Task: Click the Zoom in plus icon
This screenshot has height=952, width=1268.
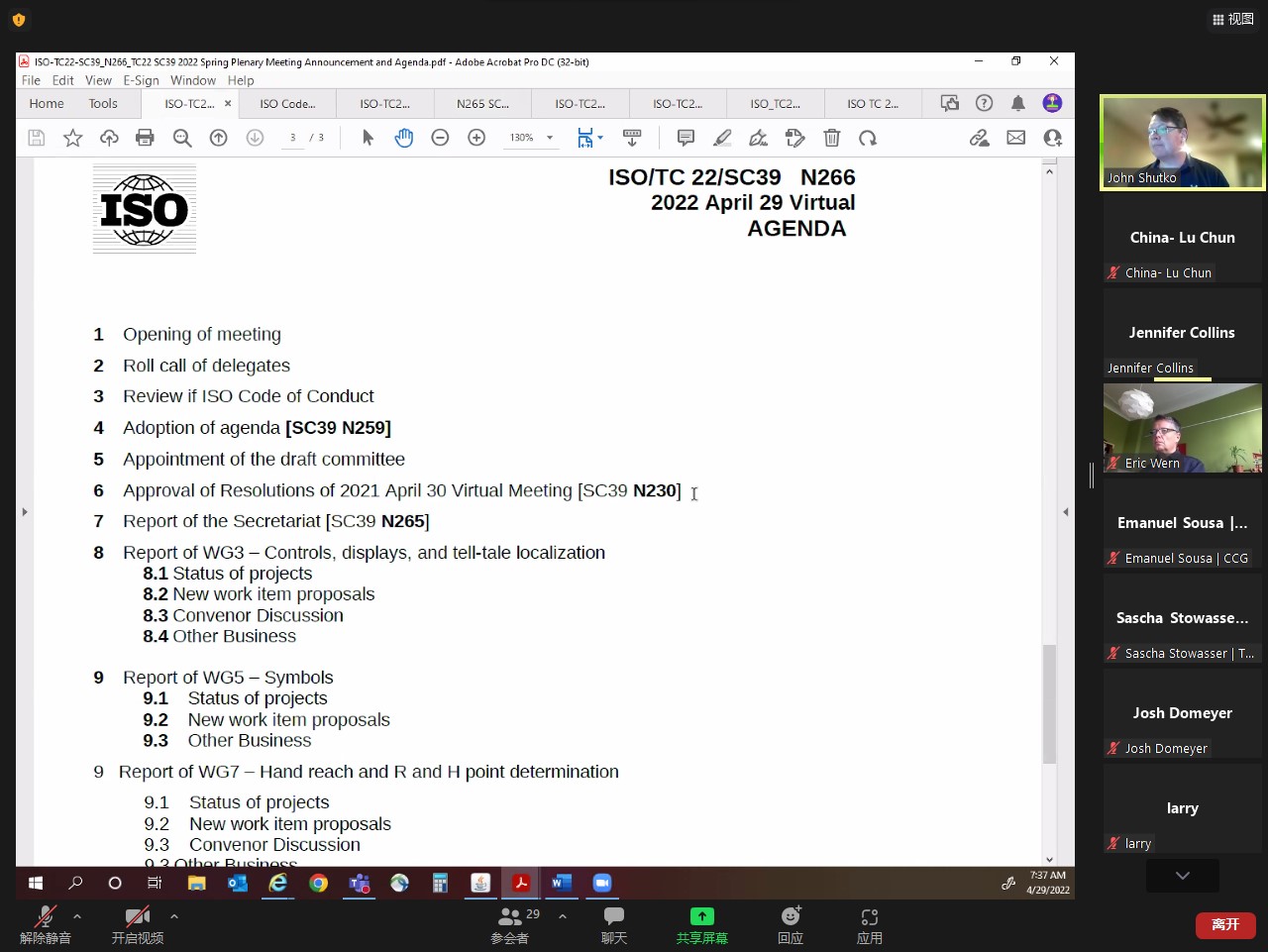Action: (x=476, y=138)
